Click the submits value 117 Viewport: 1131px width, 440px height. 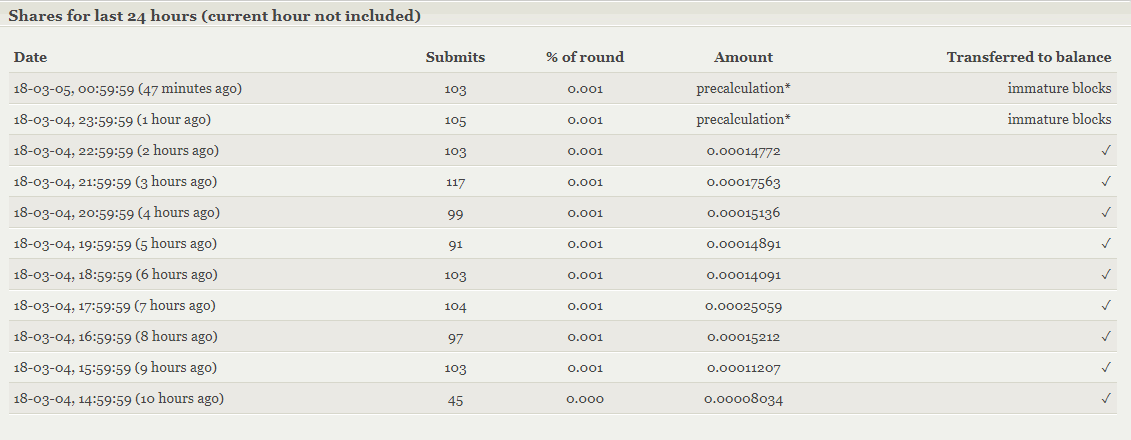pyautogui.click(x=455, y=182)
